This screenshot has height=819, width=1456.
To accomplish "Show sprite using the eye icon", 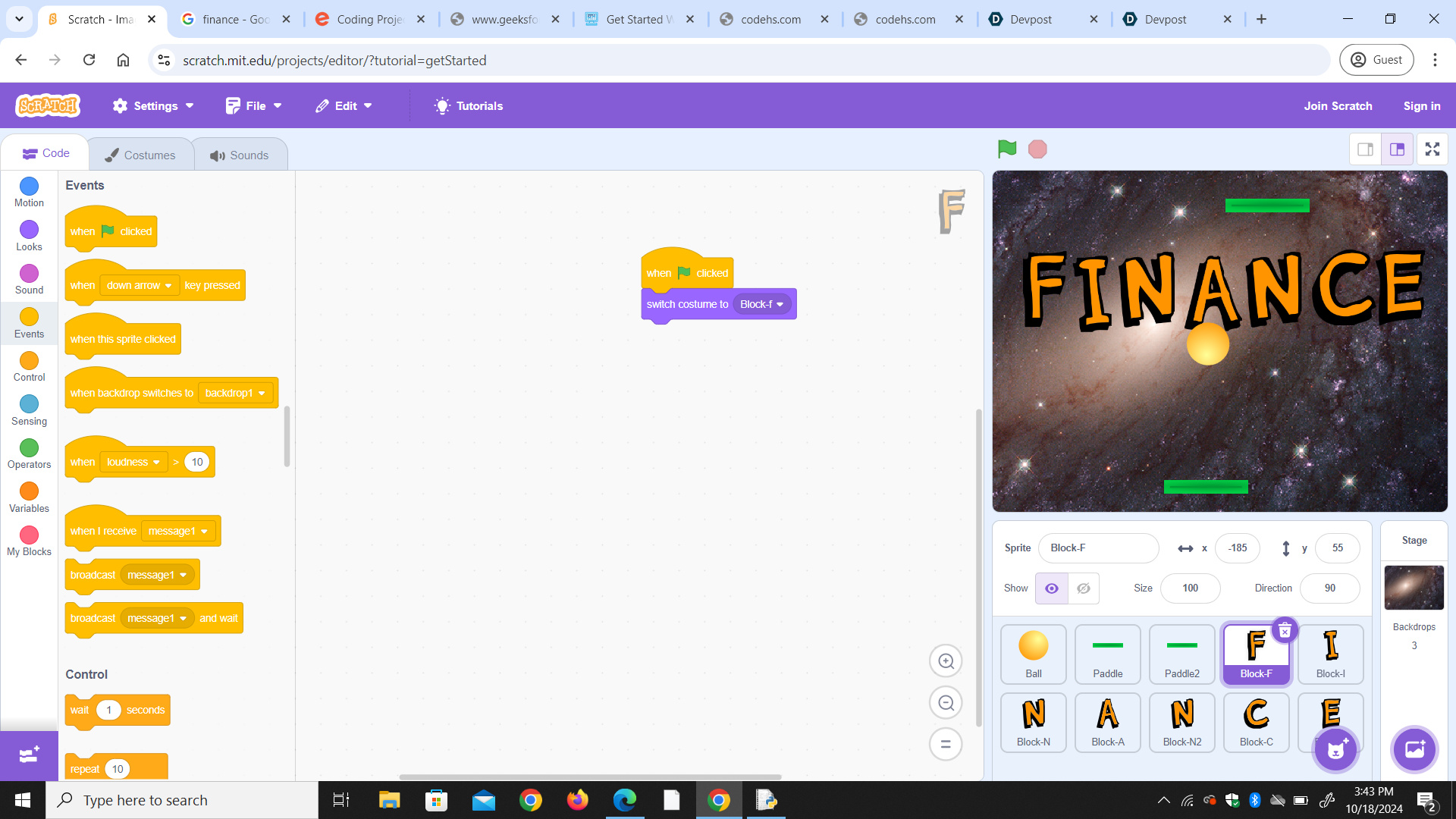I will point(1052,588).
